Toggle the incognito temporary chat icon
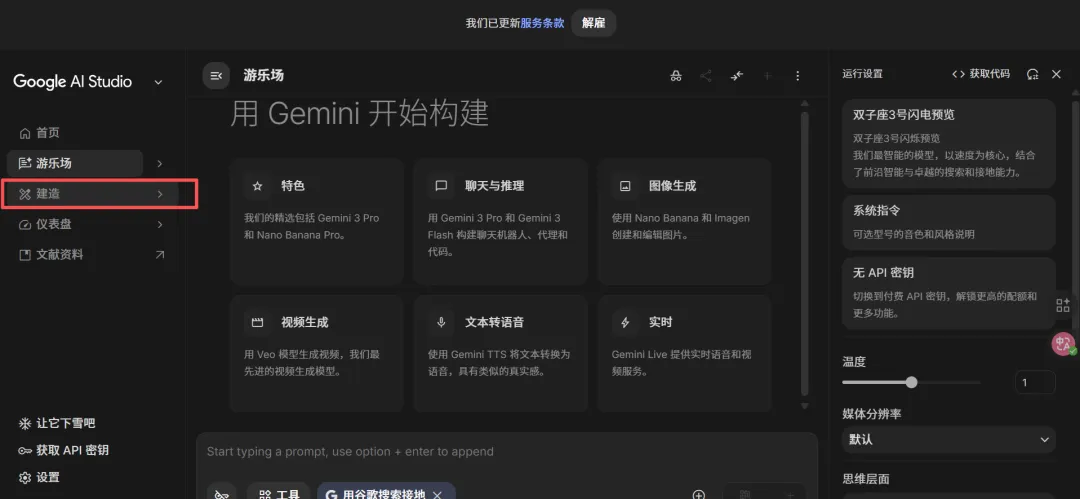This screenshot has height=499, width=1080. click(676, 76)
